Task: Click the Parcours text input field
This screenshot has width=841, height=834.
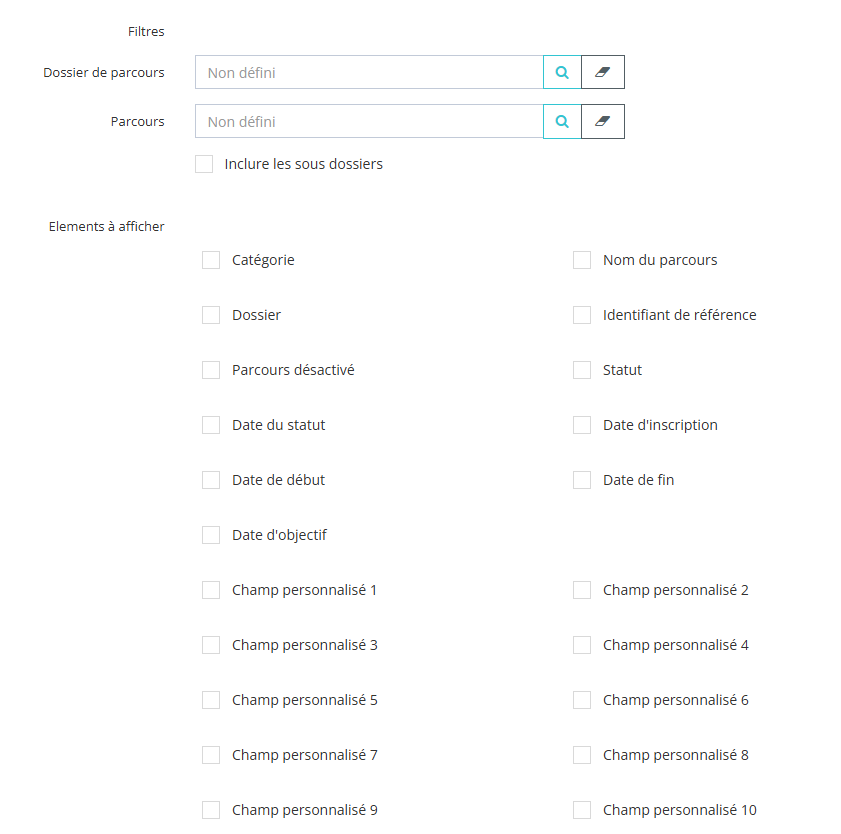Action: [369, 121]
